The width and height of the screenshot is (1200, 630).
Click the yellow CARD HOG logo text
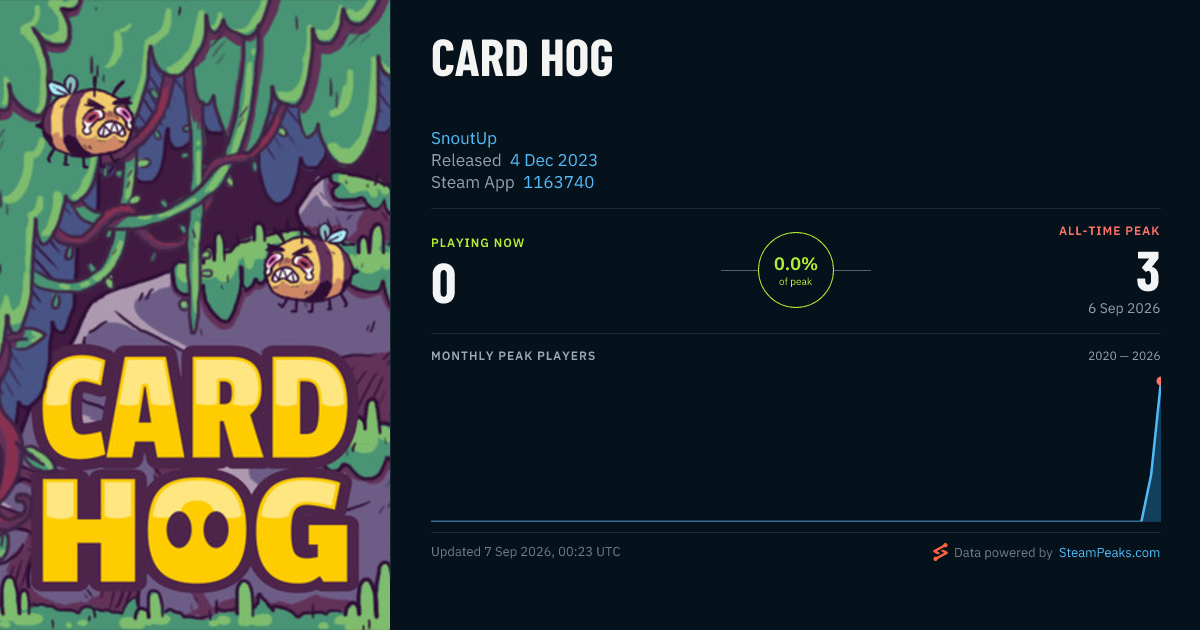pos(195,469)
